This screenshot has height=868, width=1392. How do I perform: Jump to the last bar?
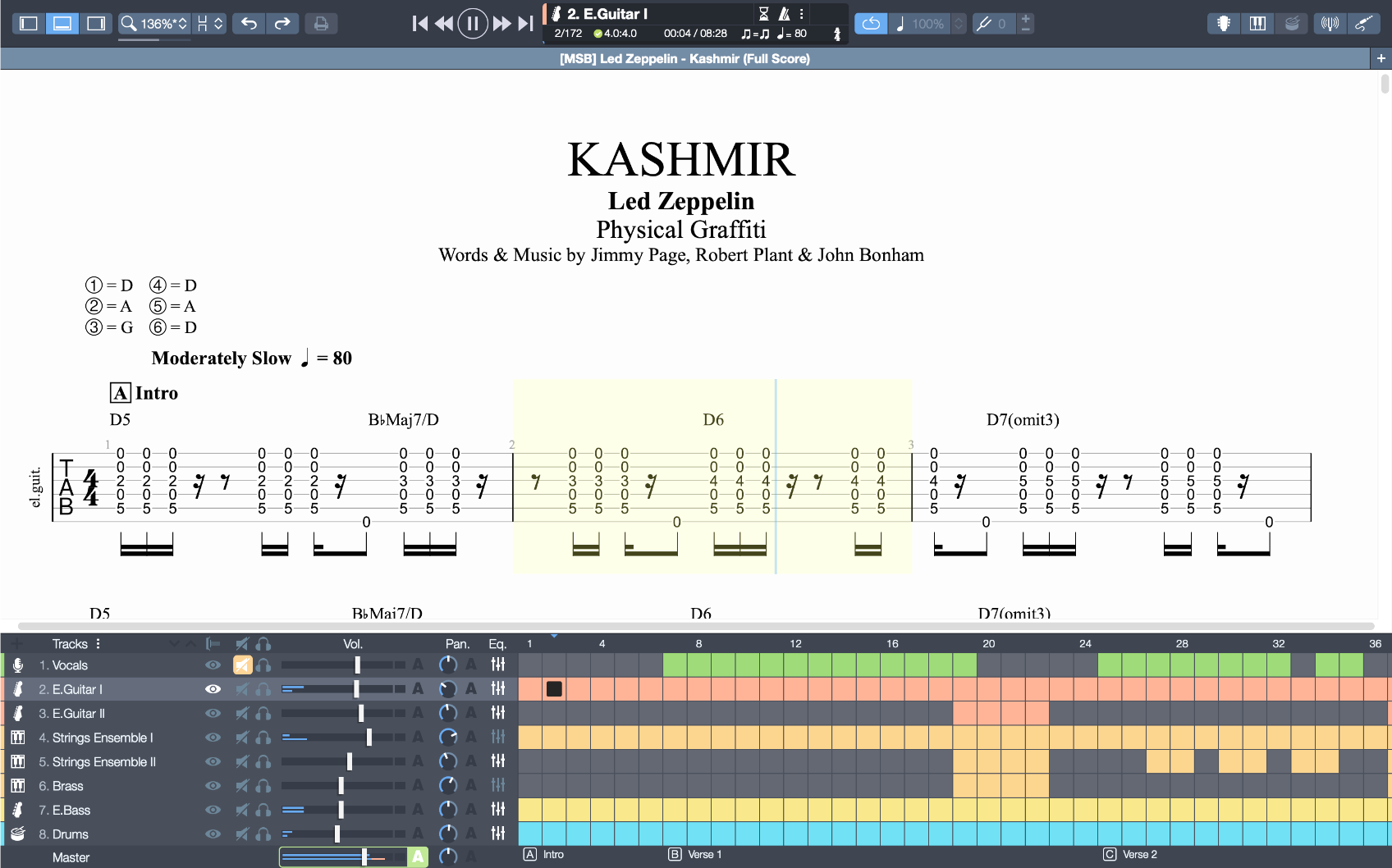[x=525, y=24]
